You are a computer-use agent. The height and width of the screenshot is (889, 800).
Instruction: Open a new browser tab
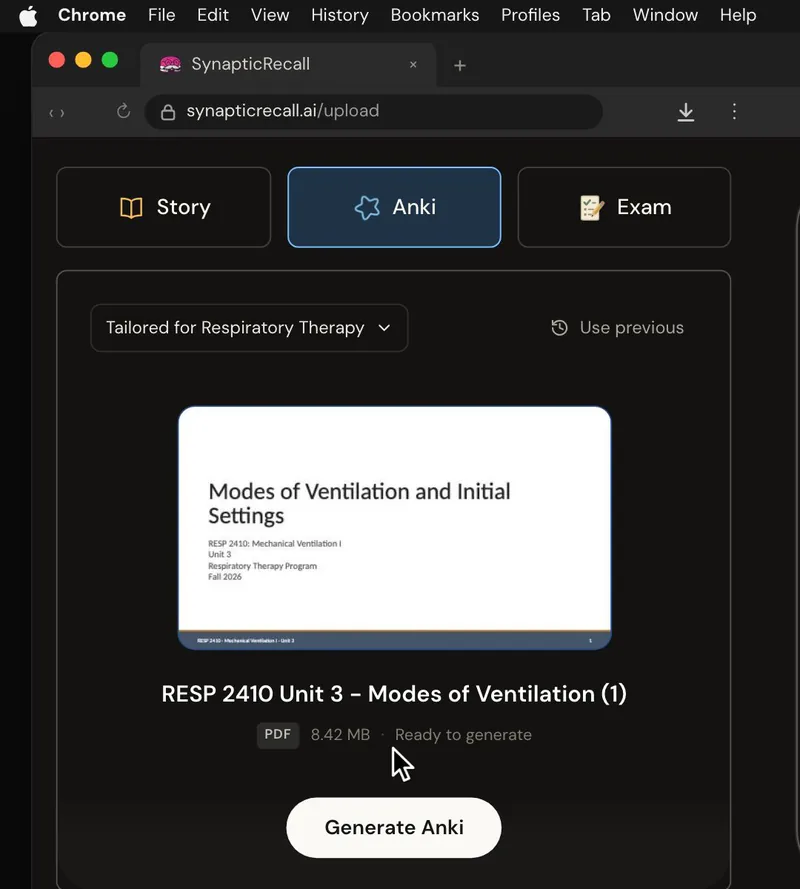click(460, 66)
